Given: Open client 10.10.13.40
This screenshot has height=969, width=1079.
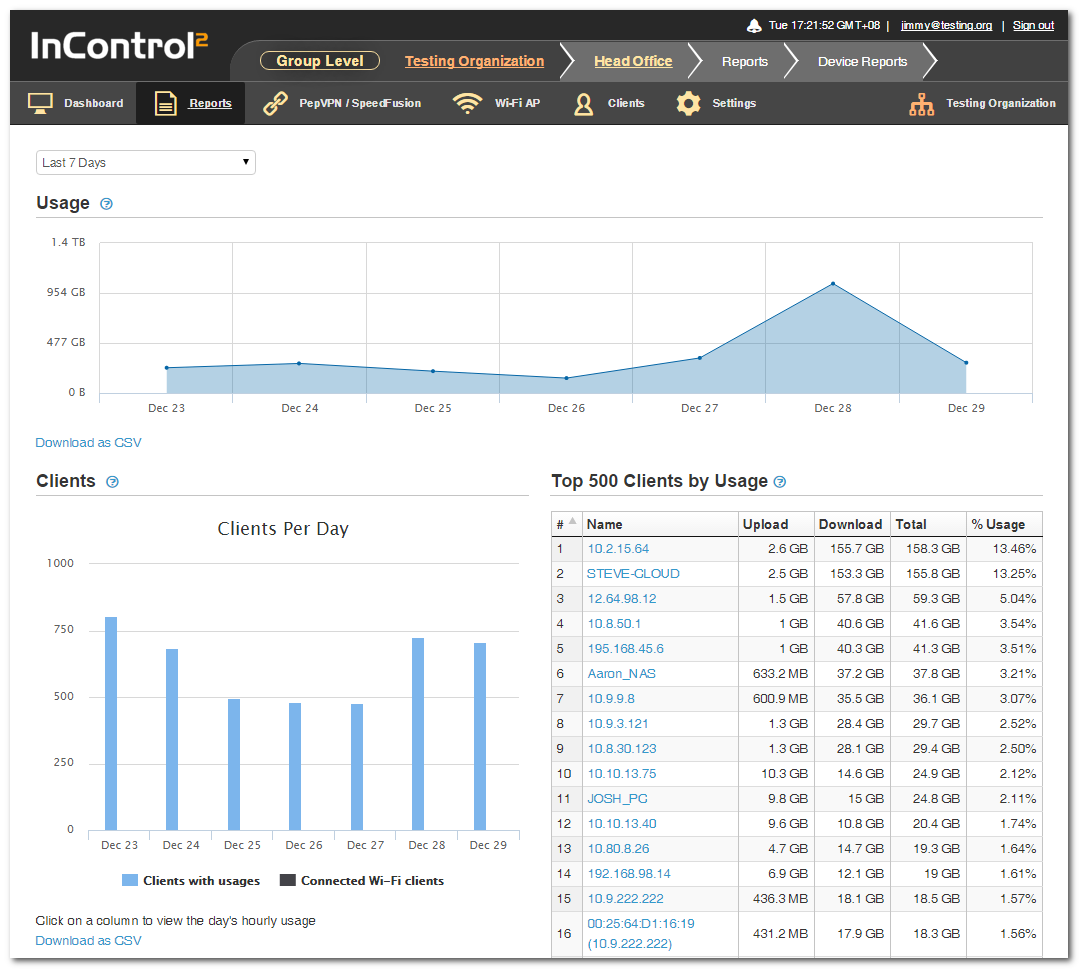Looking at the screenshot, I should click(622, 824).
